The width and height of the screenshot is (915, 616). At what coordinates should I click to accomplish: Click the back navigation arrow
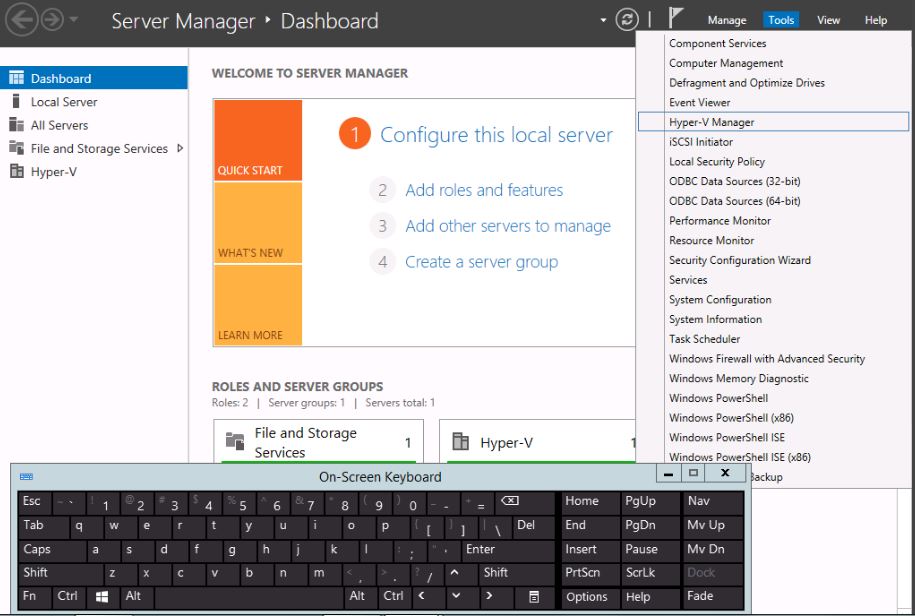click(22, 20)
